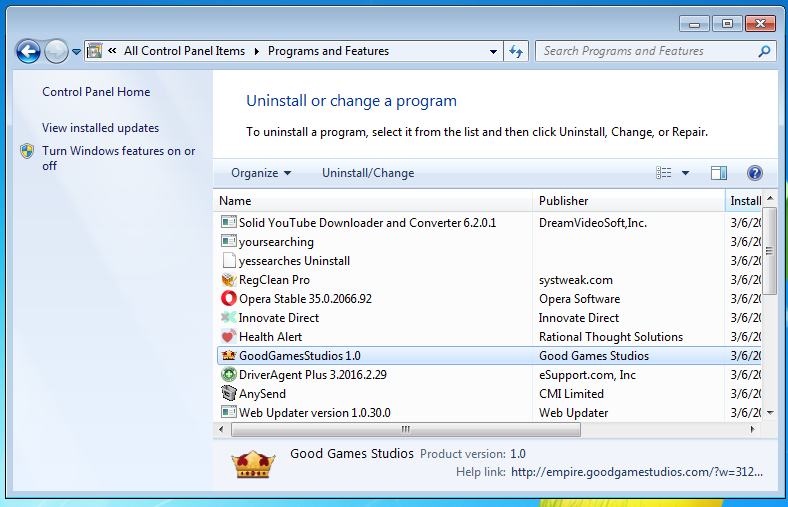The width and height of the screenshot is (788, 507).
Task: Click the Forward navigation arrow button
Action: click(x=56, y=51)
